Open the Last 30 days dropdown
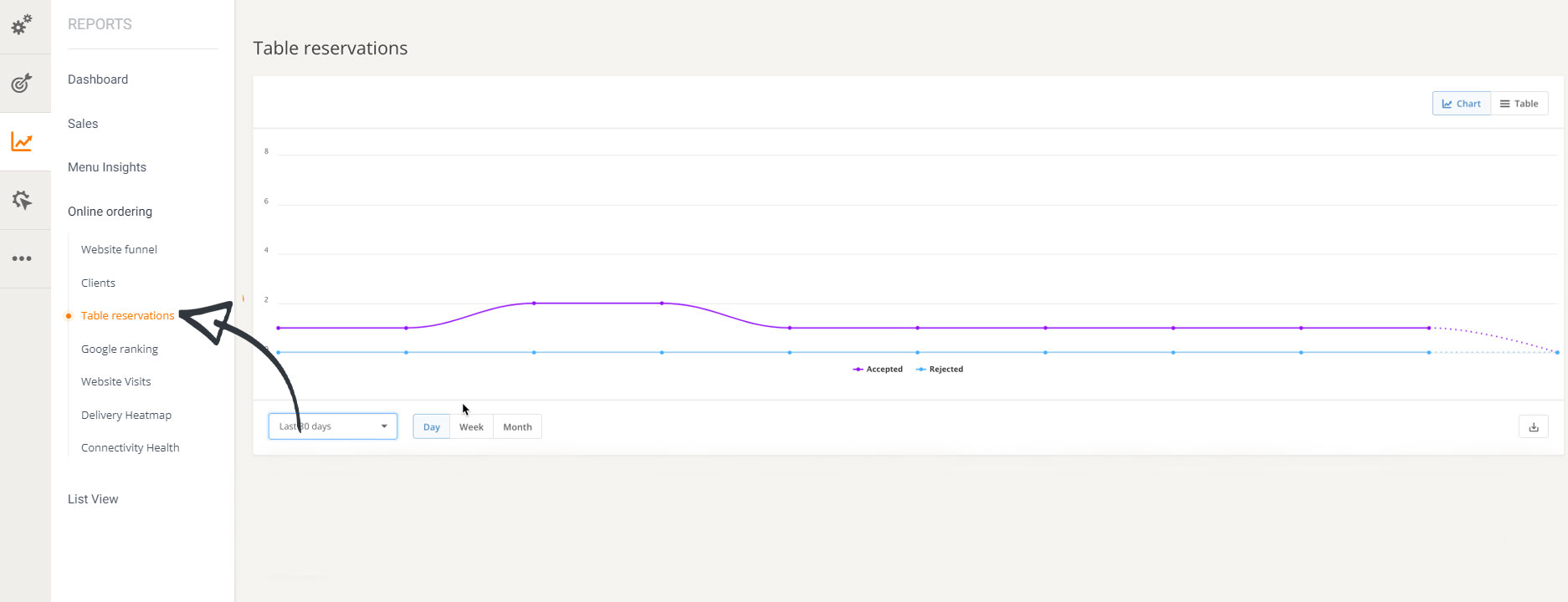This screenshot has height=602, width=1568. tap(332, 426)
